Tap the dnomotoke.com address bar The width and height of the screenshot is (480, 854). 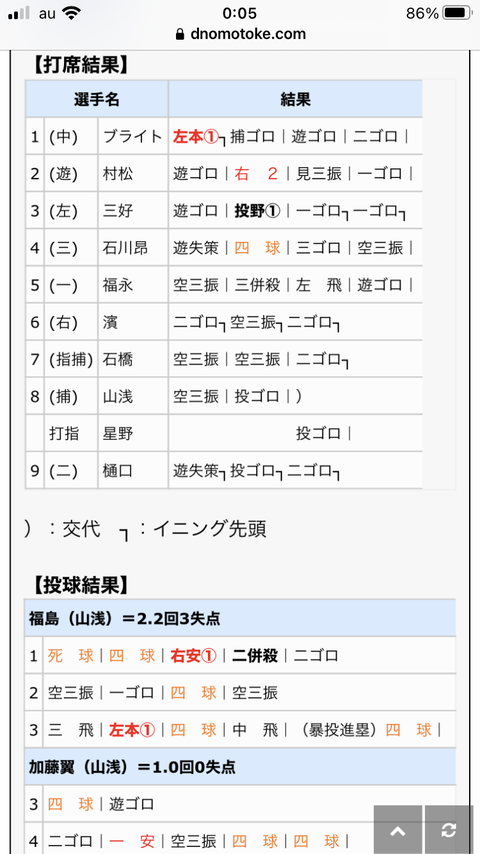tap(240, 34)
